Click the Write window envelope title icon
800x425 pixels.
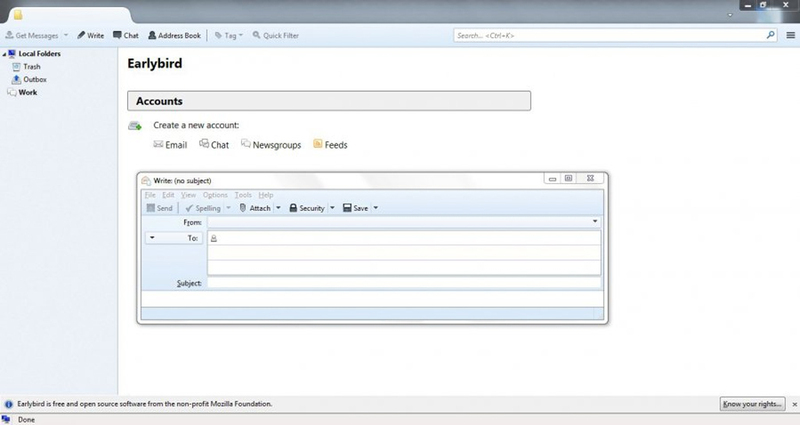click(x=146, y=181)
